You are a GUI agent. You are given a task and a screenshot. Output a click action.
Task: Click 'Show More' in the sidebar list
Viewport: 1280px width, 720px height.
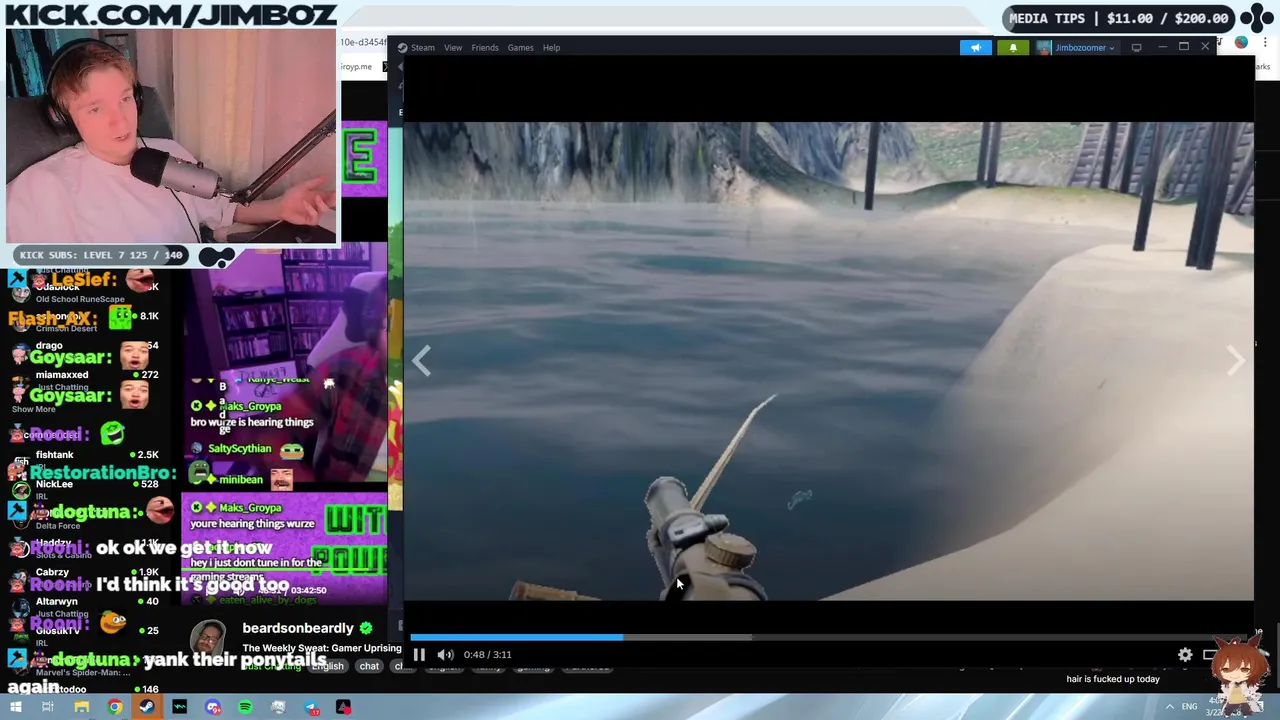(33, 409)
